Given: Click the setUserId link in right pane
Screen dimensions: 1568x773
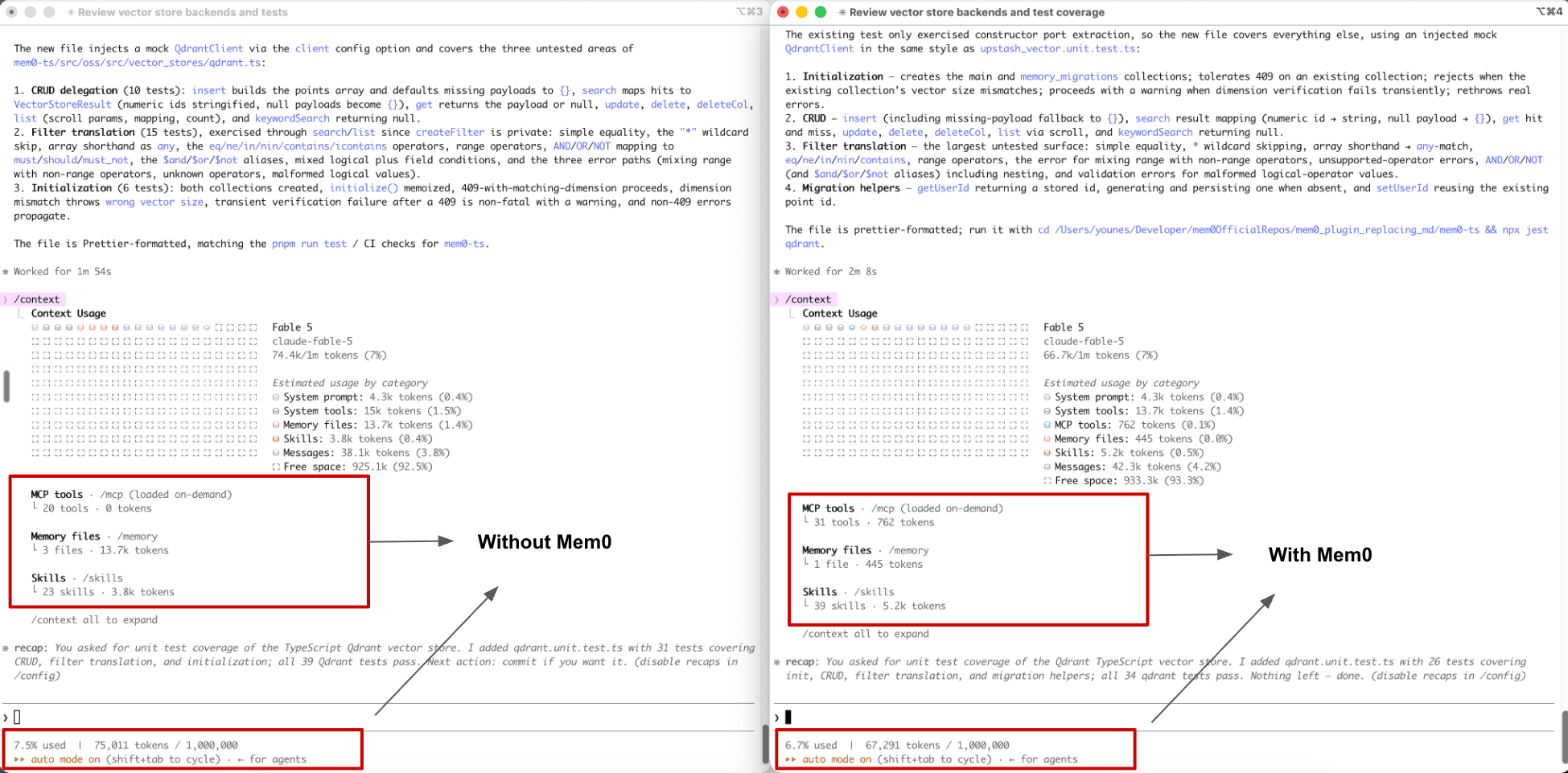Looking at the screenshot, I should coord(1402,188).
